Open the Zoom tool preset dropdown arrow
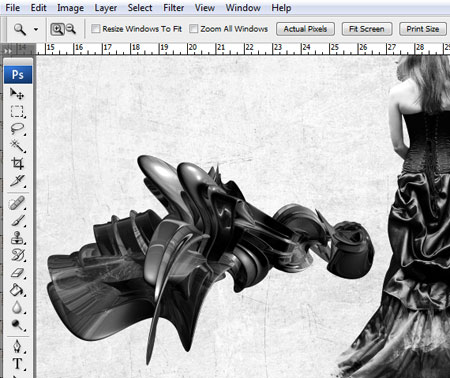Screen dimensions: 450x378 click(x=36, y=29)
